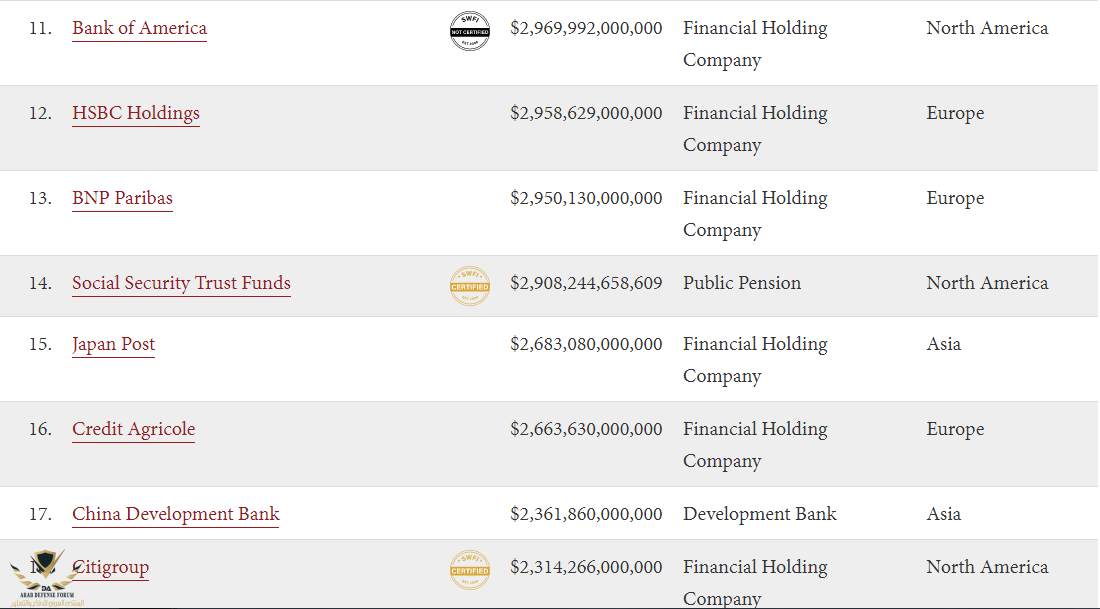The image size is (1100, 609).
Task: Click the Europe region in HSBC Holdings row
Action: (x=955, y=113)
